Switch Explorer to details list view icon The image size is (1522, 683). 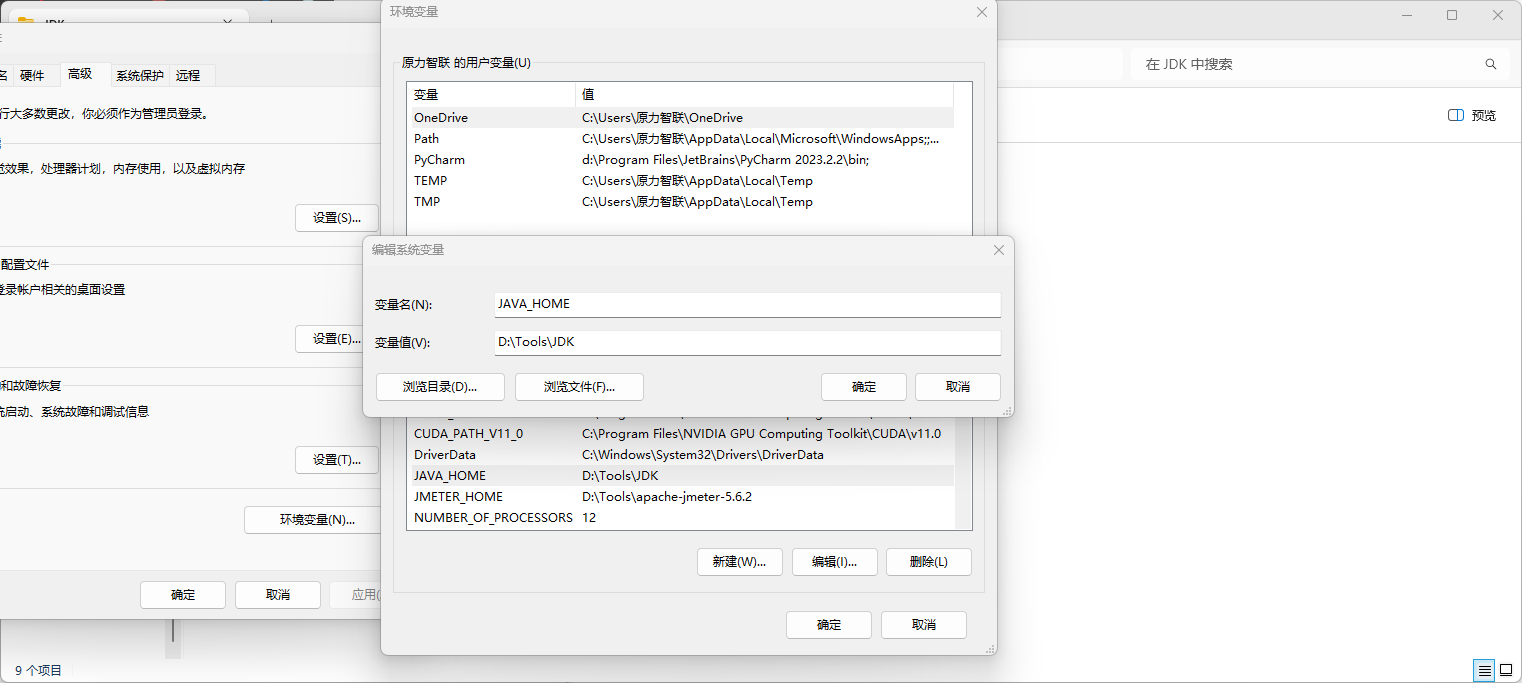pos(1485,670)
